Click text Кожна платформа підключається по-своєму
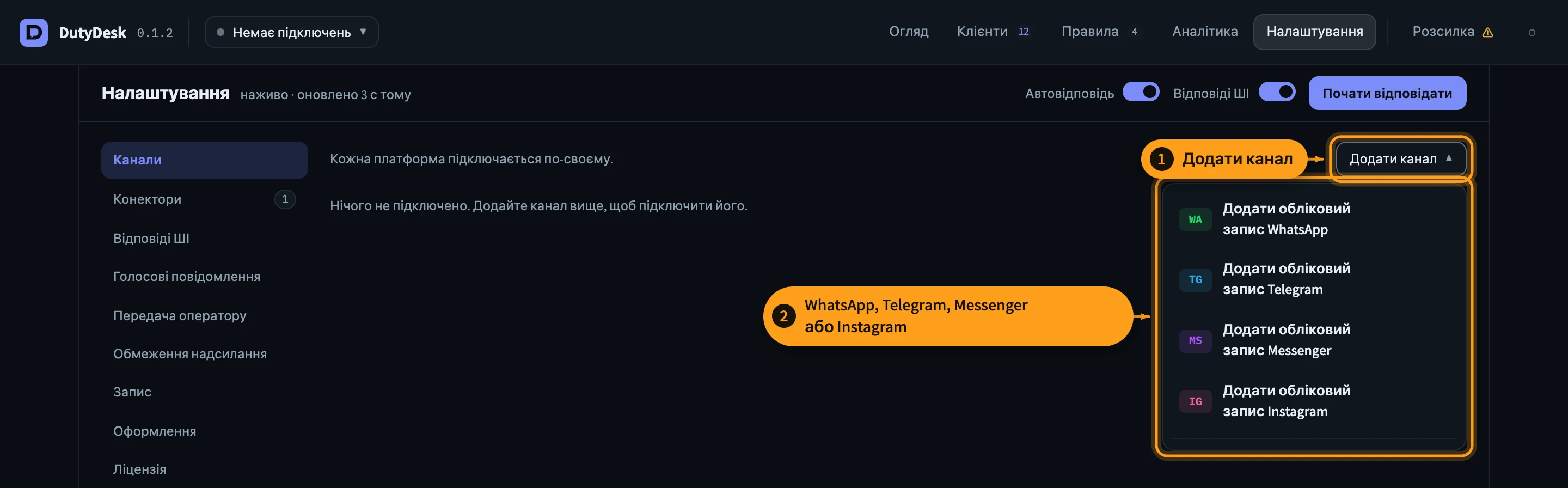Viewport: 1568px width, 488px height. tap(471, 159)
